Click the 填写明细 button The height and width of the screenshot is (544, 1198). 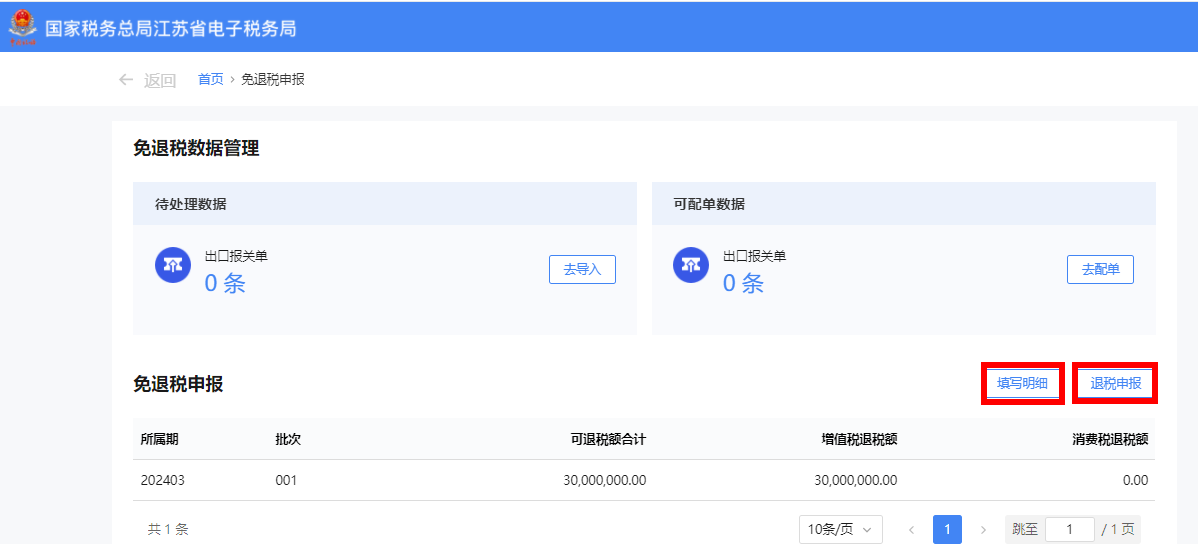click(1022, 383)
